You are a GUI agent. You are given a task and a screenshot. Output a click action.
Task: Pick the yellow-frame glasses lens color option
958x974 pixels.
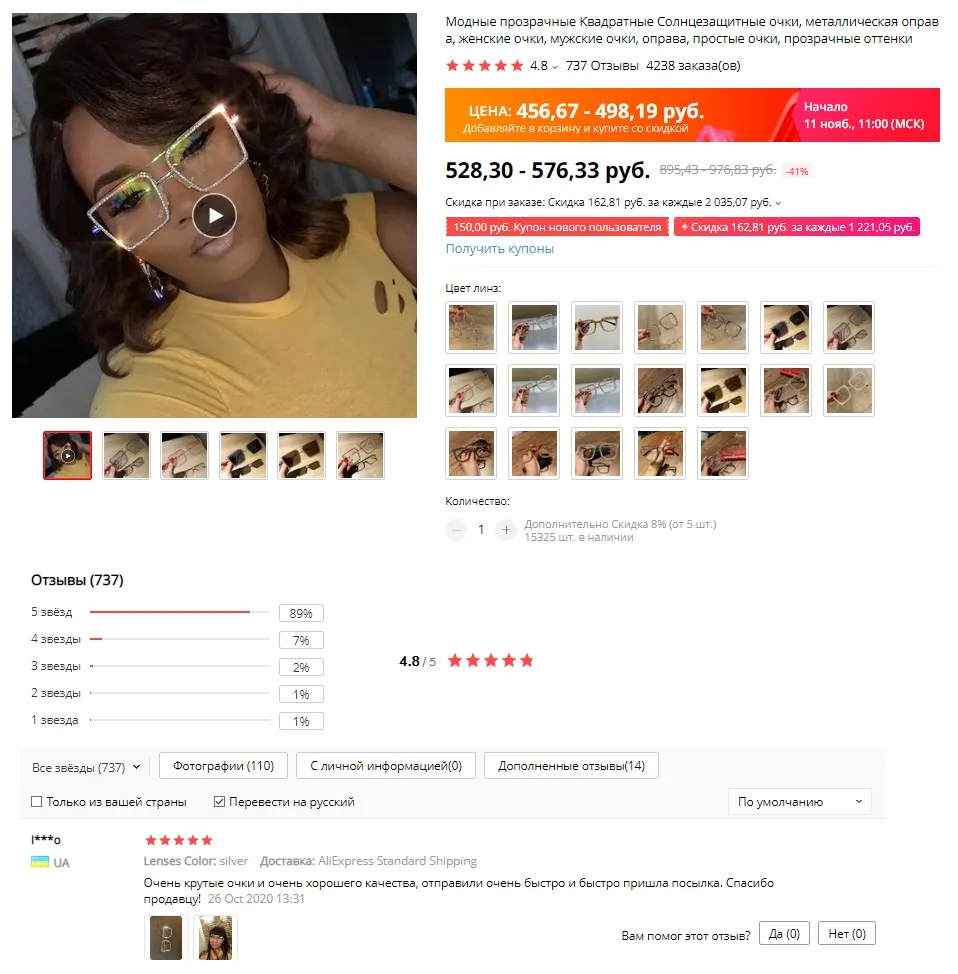pos(597,327)
